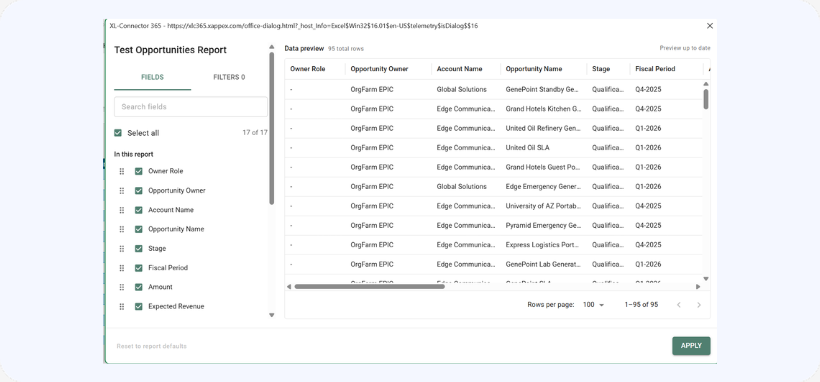Click the data preview horizontal scrollbar thumb
This screenshot has height=382, width=820.
click(369, 286)
